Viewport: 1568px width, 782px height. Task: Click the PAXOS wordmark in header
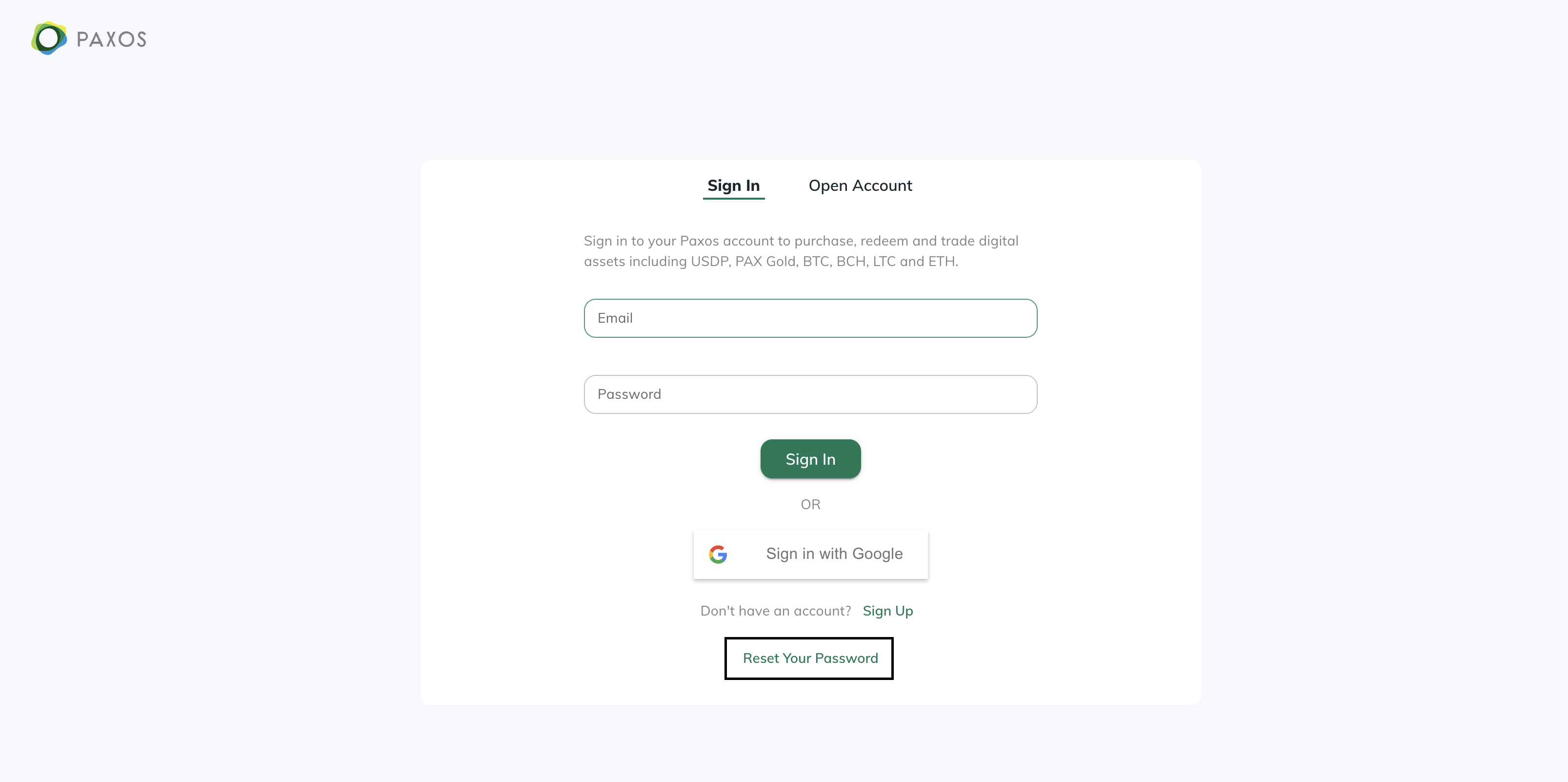pos(111,40)
